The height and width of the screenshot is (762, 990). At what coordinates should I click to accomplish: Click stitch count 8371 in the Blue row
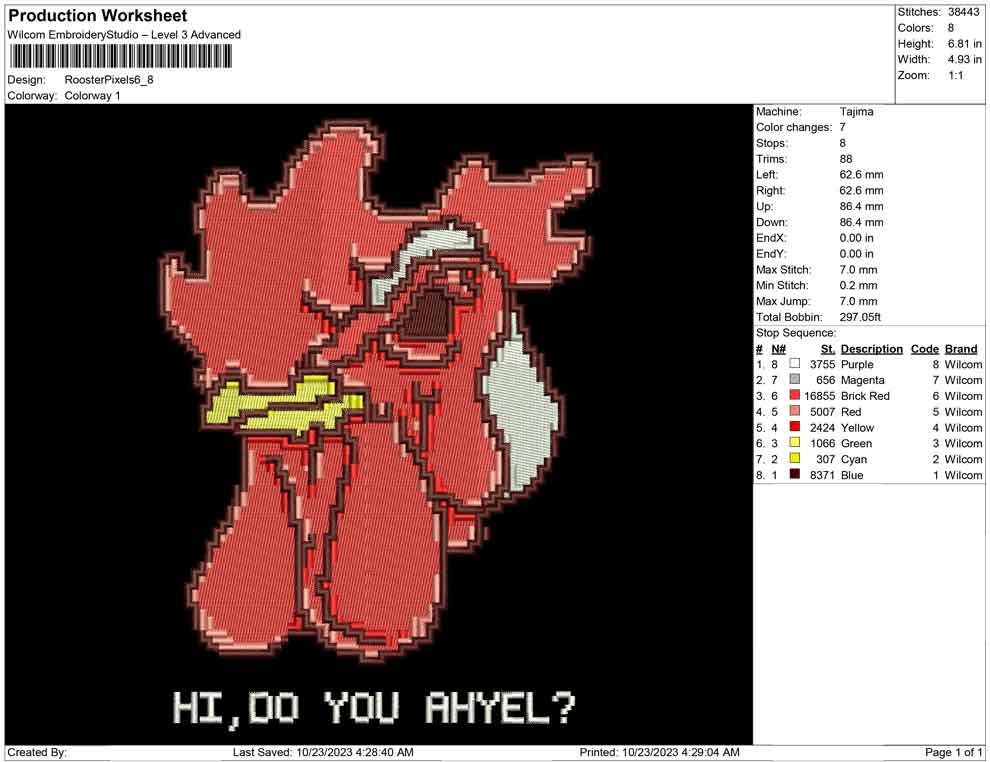pyautogui.click(x=823, y=475)
